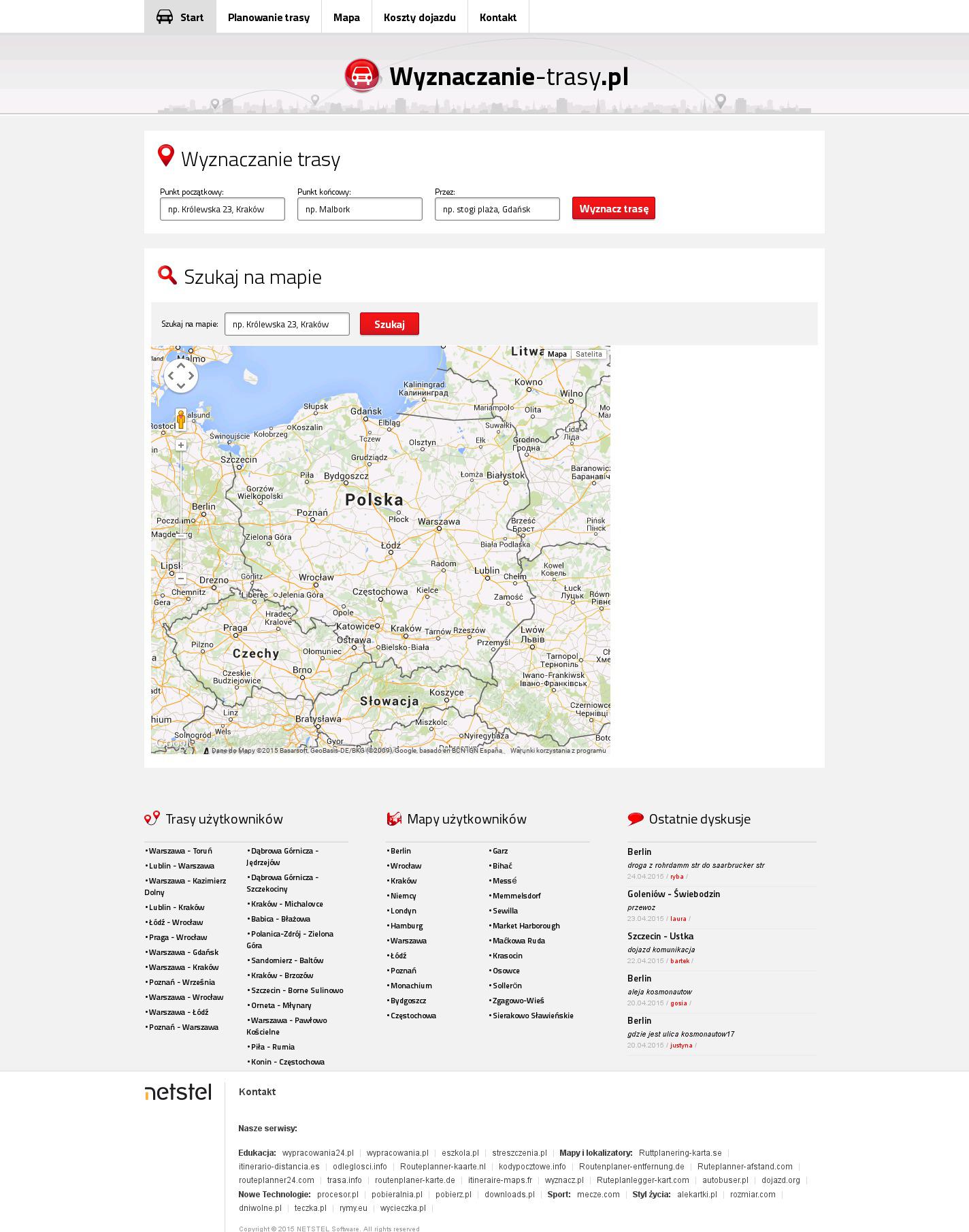Go to the Start tab with car icon
This screenshot has height=1232, width=969.
click(180, 17)
